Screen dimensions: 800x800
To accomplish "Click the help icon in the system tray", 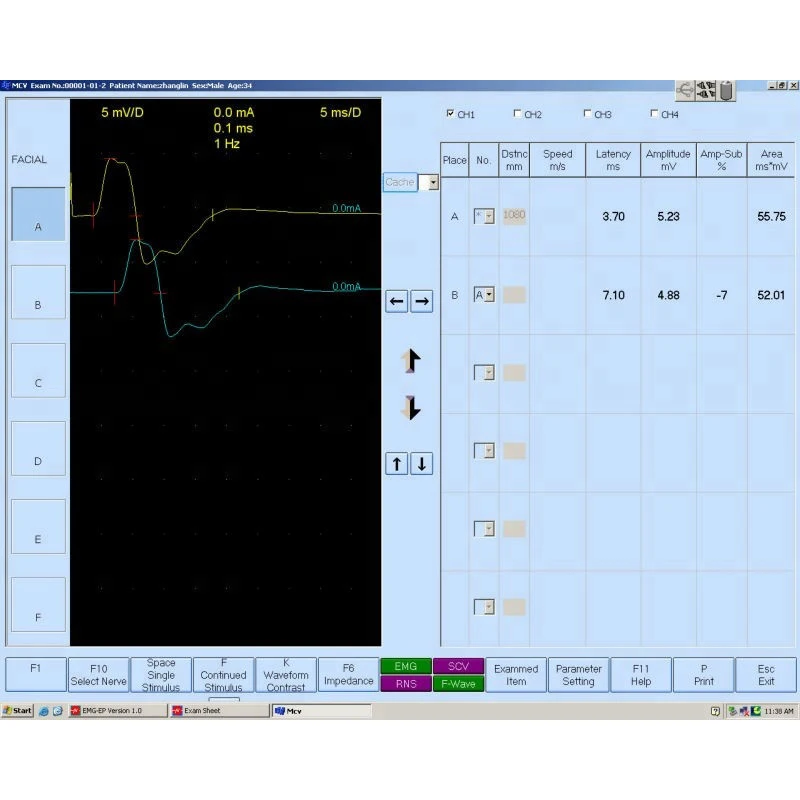I will pyautogui.click(x=715, y=711).
